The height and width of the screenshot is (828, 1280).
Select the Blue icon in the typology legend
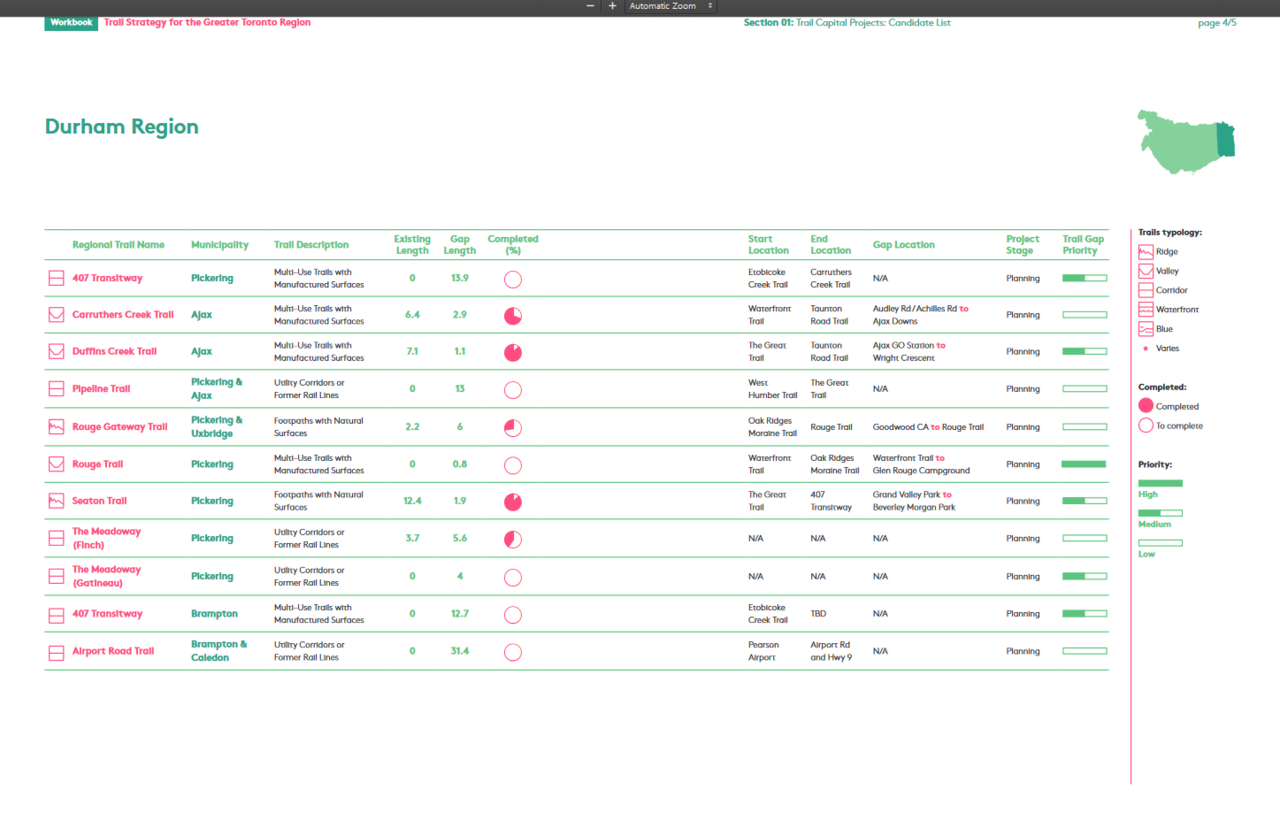(x=1146, y=329)
